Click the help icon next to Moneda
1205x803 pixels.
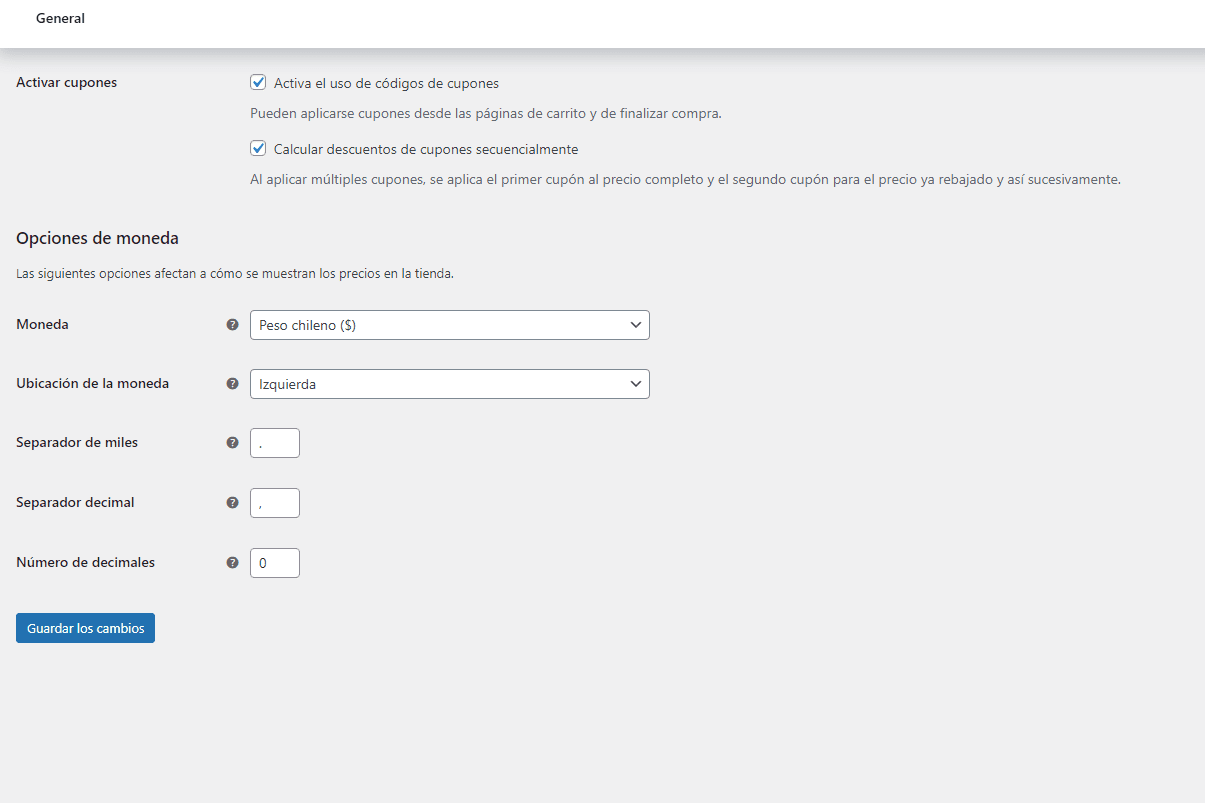232,325
